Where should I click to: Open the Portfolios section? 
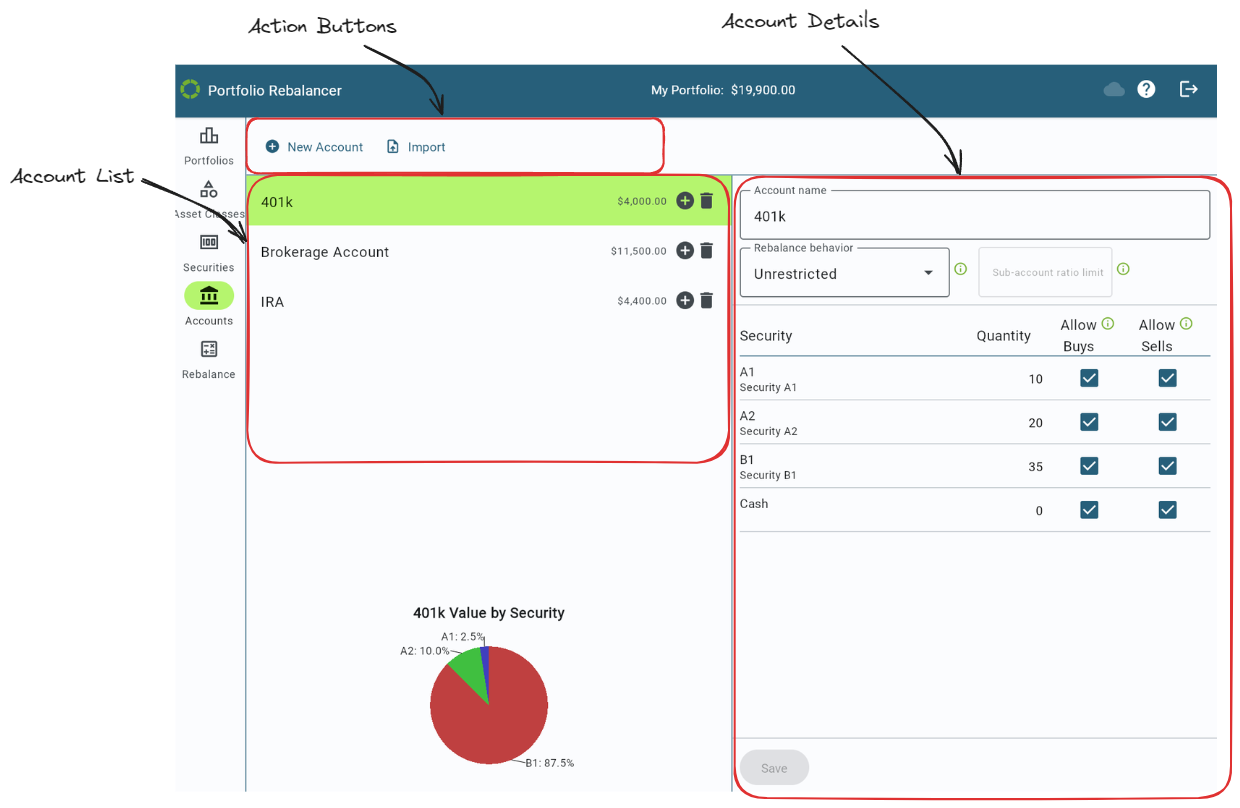(x=208, y=144)
